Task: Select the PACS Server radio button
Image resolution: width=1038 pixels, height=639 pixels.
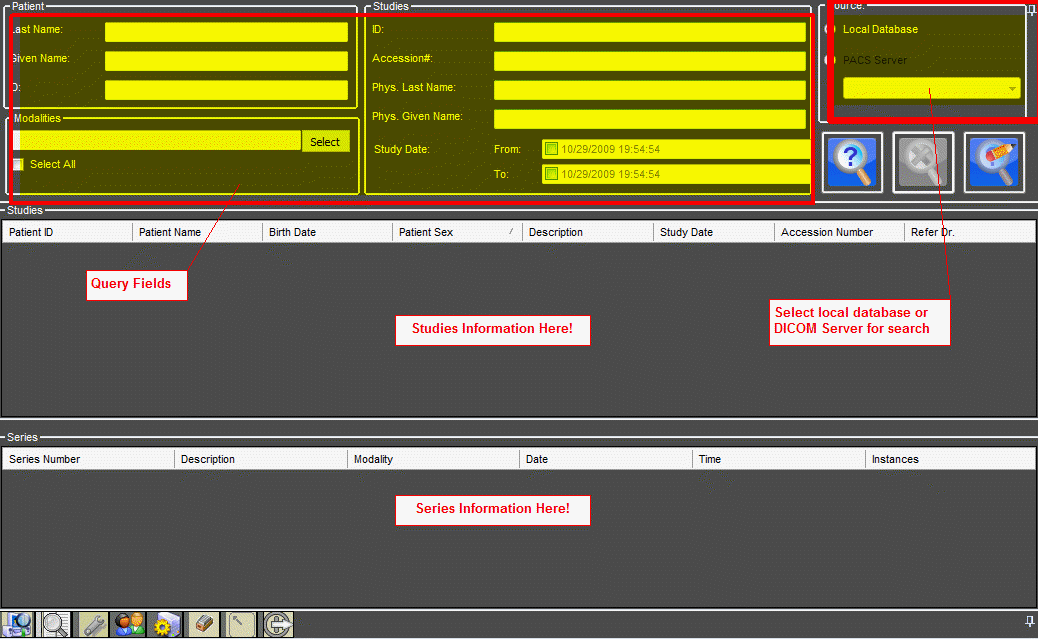Action: pyautogui.click(x=830, y=61)
